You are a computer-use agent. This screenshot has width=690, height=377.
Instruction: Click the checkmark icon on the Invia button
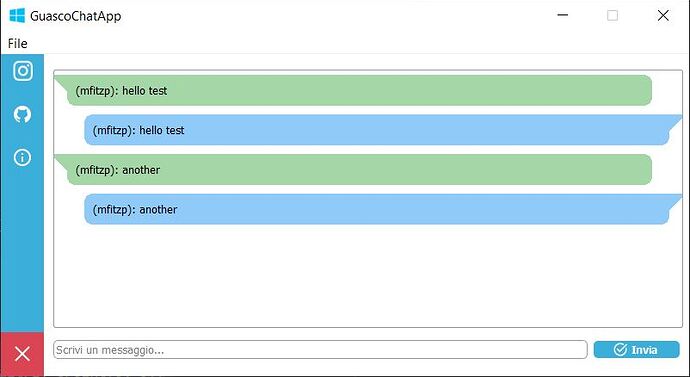click(620, 350)
